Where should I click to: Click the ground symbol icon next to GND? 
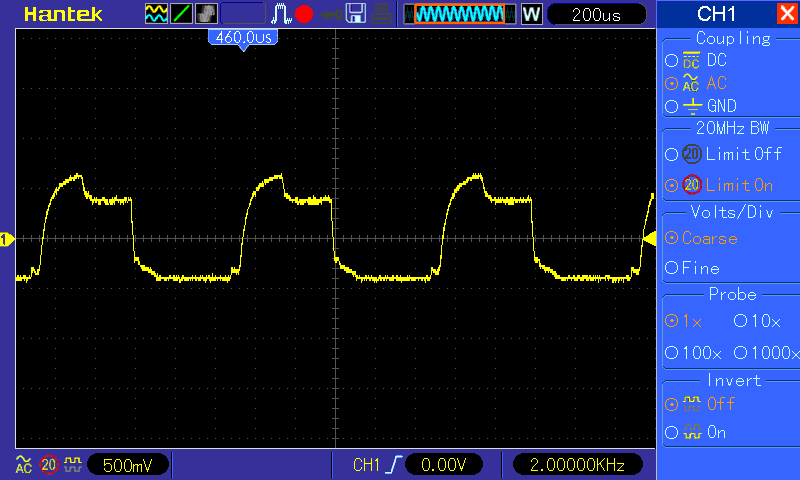[x=692, y=106]
